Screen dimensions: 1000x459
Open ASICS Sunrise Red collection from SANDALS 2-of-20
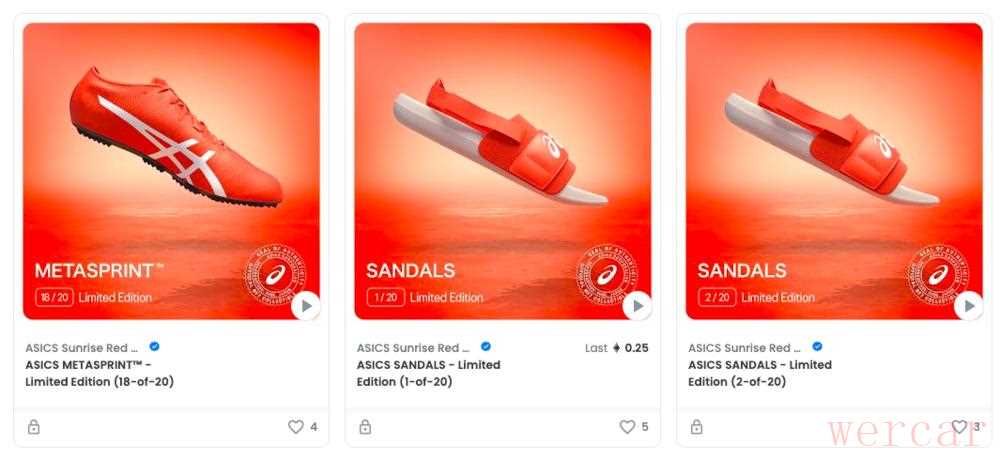click(744, 348)
